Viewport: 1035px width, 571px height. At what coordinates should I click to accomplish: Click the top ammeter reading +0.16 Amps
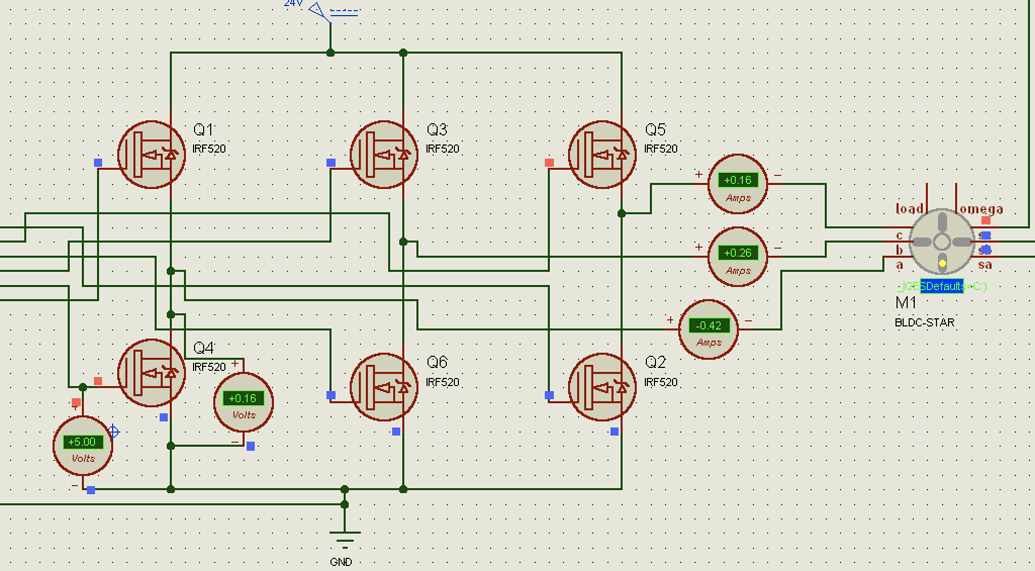pos(738,184)
